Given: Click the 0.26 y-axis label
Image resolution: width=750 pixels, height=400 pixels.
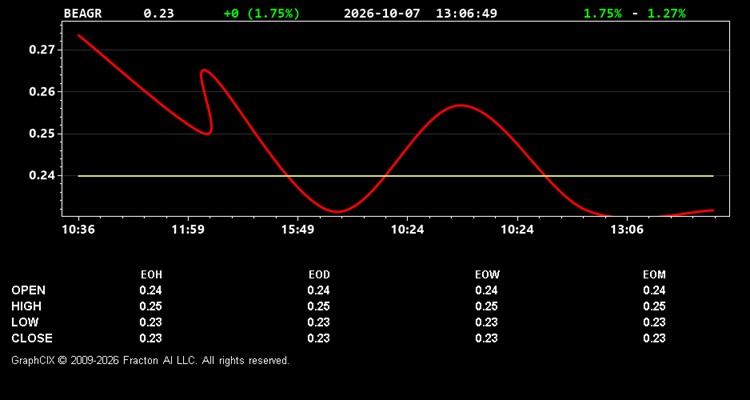Looking at the screenshot, I should coord(42,91).
